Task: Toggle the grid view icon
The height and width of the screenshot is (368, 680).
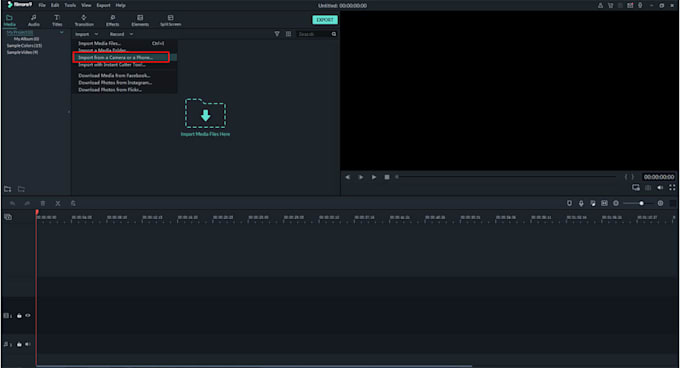Action: click(288, 34)
